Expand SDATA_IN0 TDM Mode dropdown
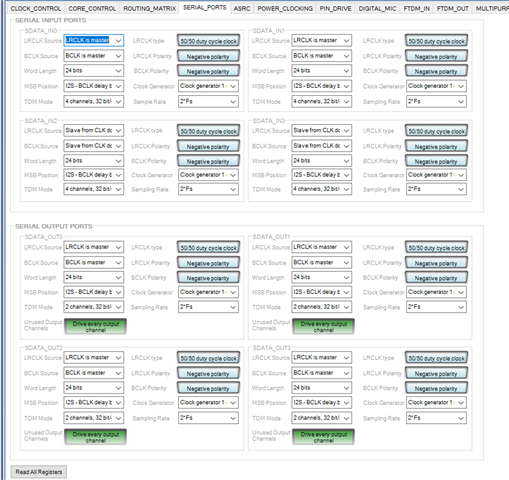 click(x=94, y=101)
